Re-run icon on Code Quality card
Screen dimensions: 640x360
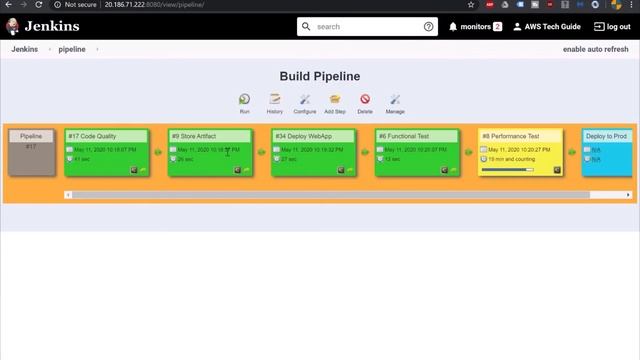click(143, 170)
